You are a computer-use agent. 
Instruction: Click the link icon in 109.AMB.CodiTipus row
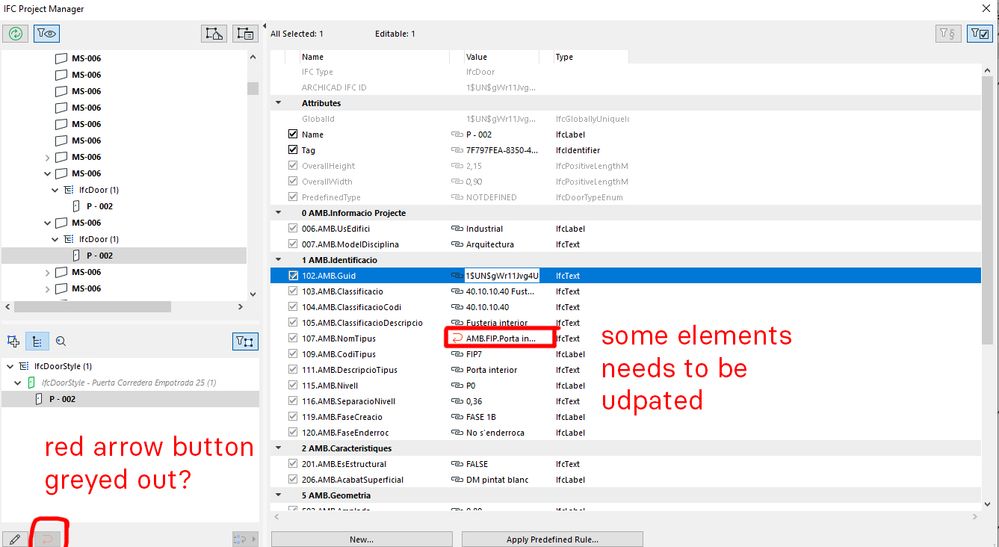pos(457,354)
